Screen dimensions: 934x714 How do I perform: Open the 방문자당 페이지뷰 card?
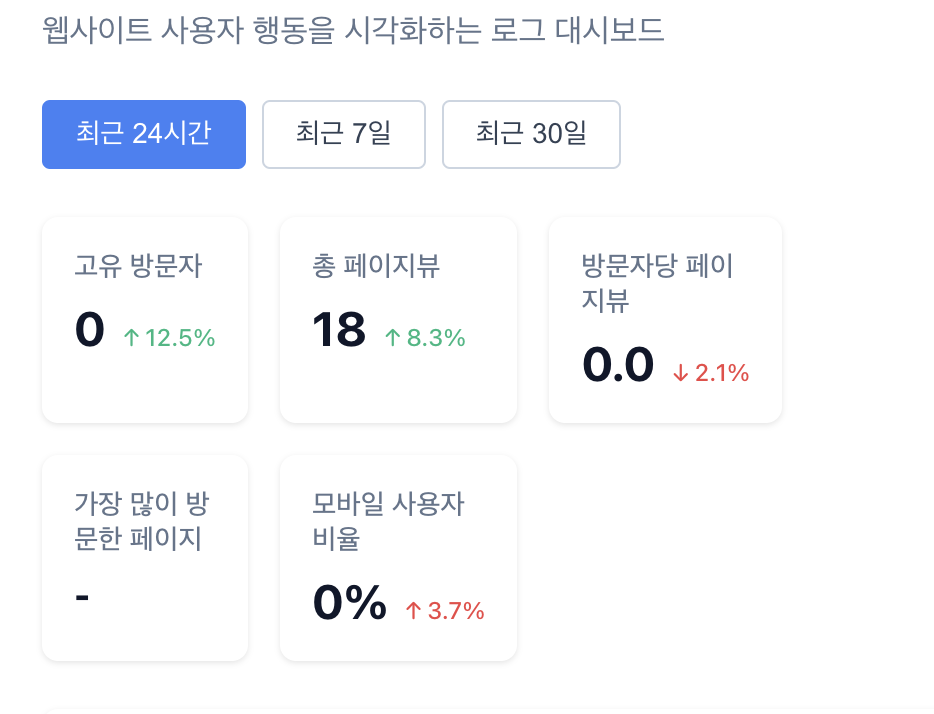coord(665,319)
